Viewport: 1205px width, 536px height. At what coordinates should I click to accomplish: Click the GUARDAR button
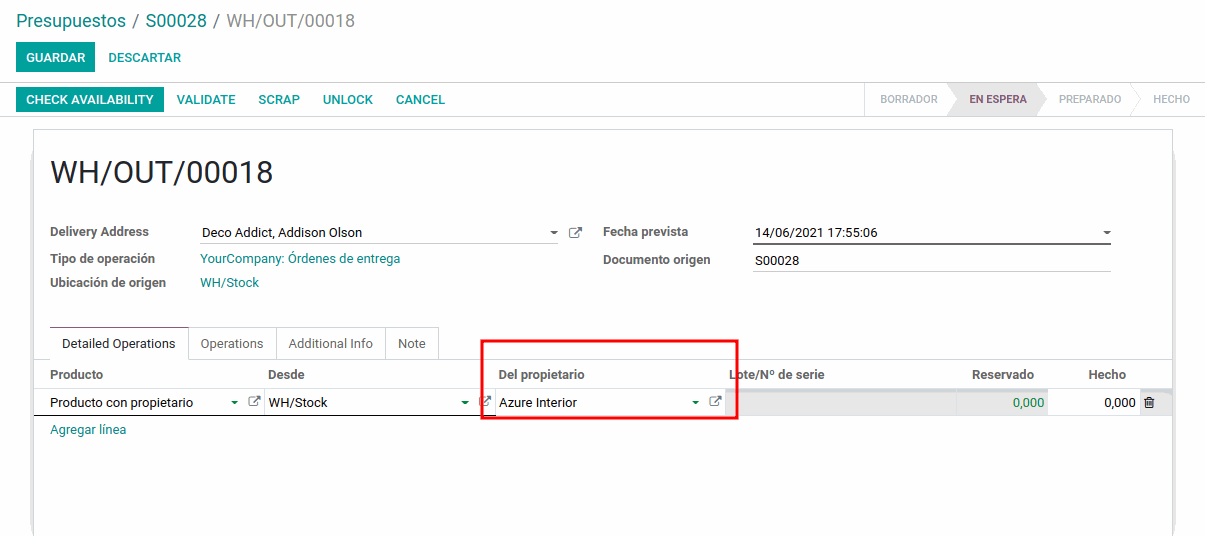pyautogui.click(x=55, y=57)
